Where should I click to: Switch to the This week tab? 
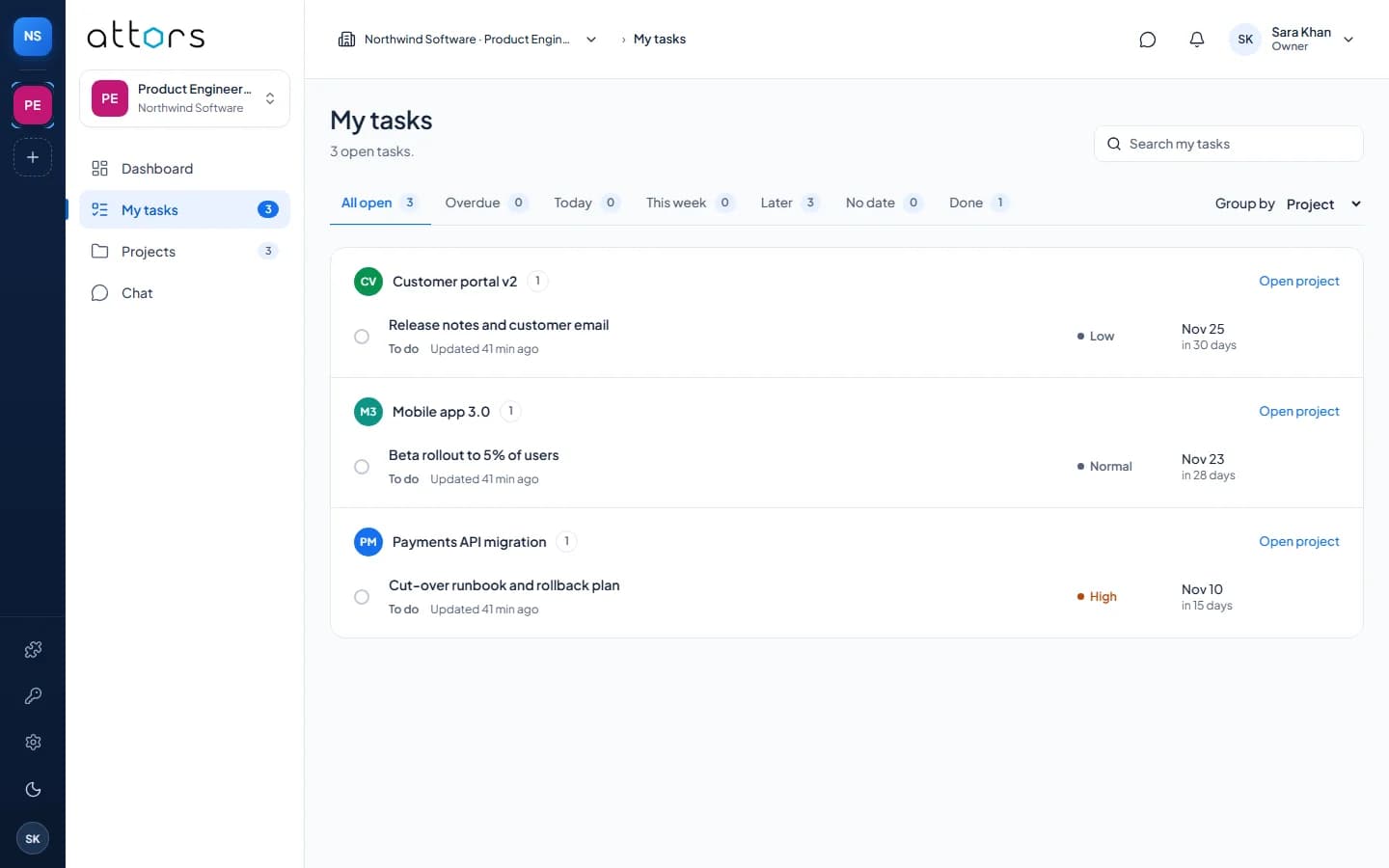pos(690,203)
